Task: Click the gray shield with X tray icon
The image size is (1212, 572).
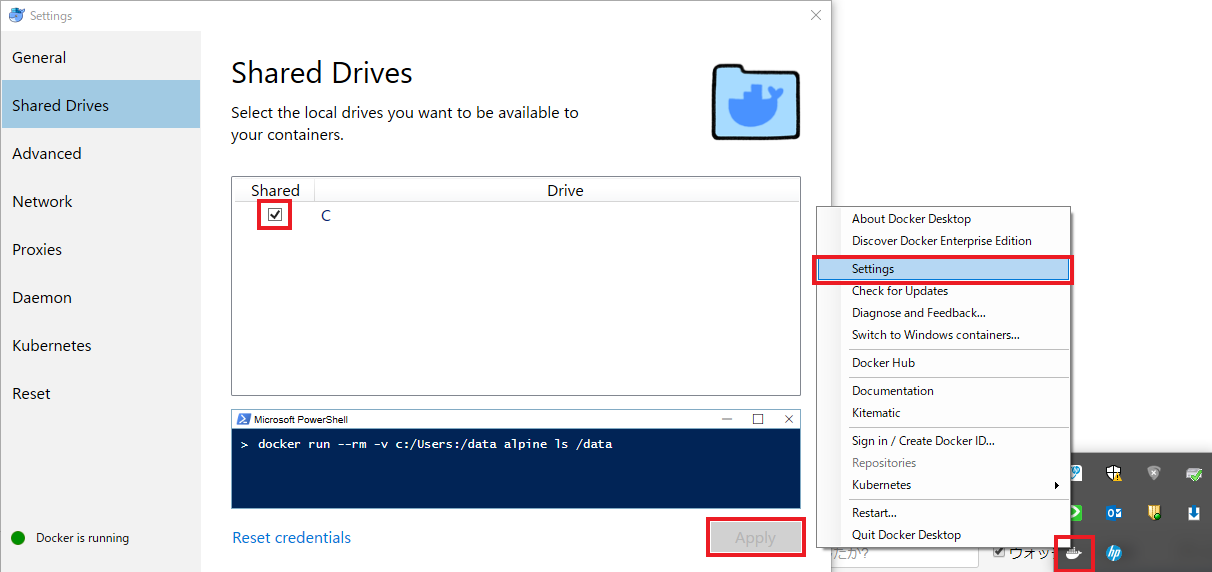Action: (1154, 473)
